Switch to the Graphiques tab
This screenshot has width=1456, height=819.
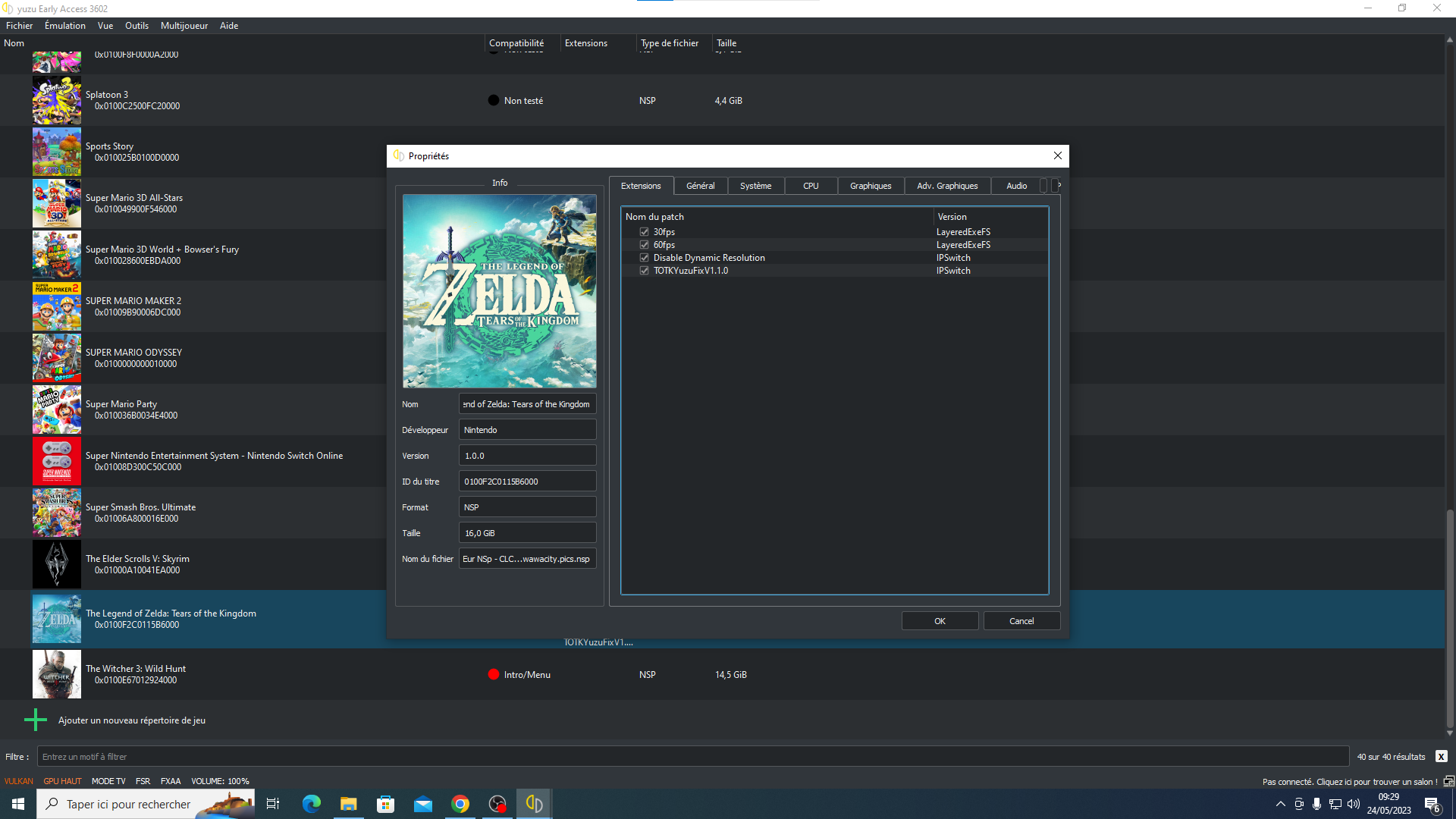coord(870,186)
